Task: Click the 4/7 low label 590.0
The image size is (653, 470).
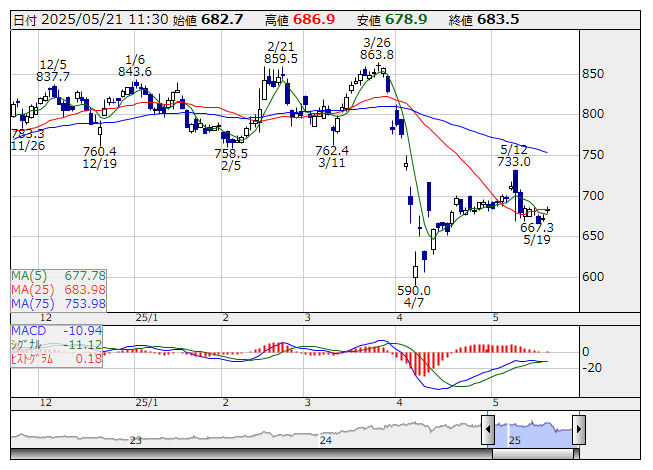Action: coord(414,291)
